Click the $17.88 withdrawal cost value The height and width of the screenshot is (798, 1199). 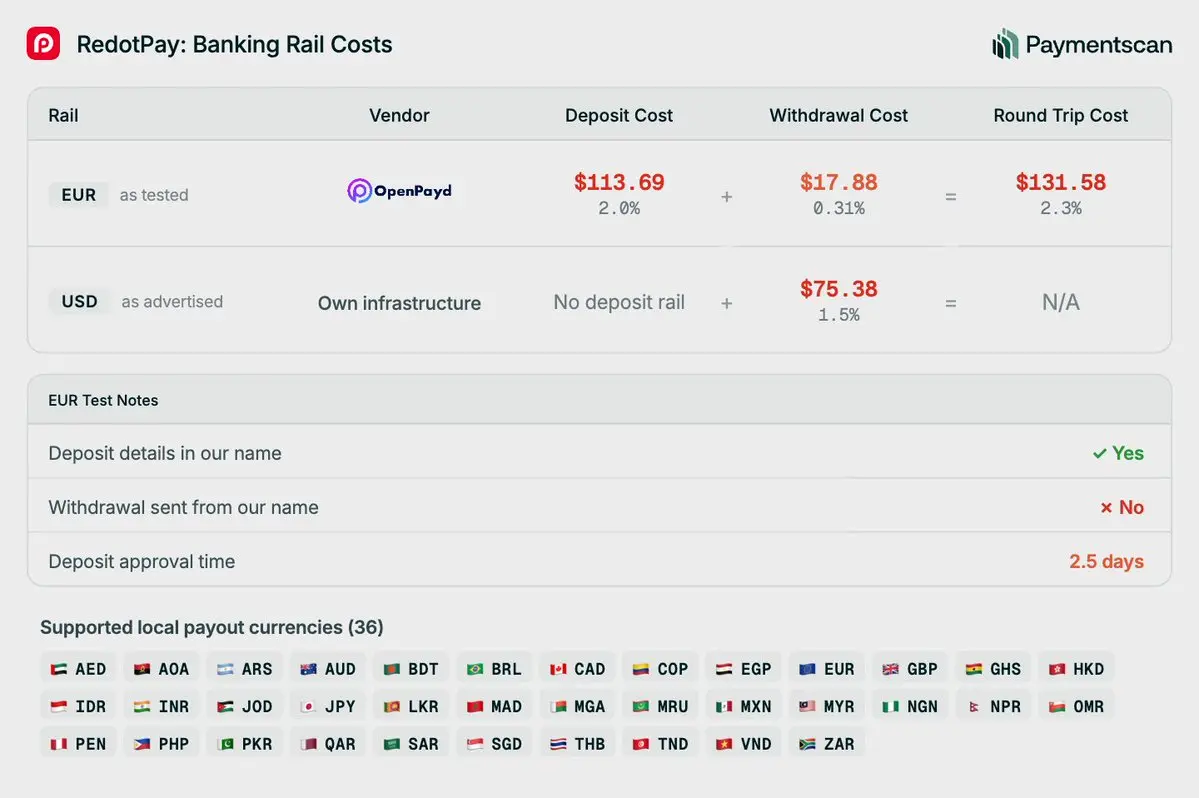pos(839,182)
